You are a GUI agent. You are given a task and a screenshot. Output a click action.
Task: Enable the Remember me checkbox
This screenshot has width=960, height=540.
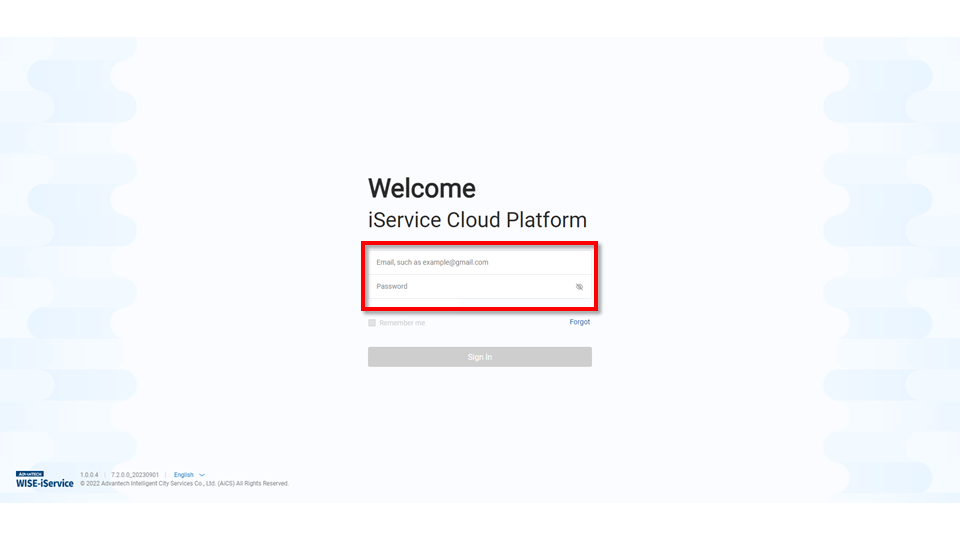click(372, 323)
